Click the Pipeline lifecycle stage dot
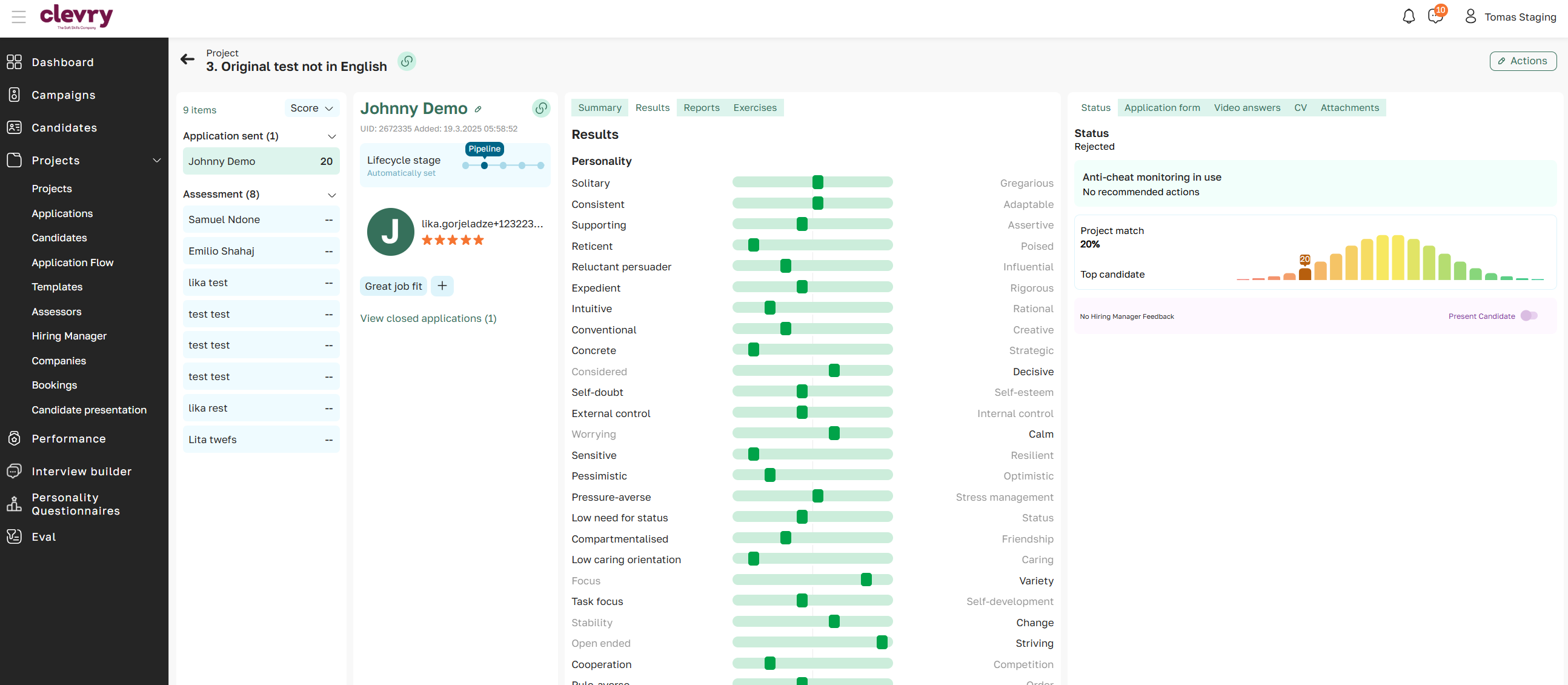 [484, 165]
